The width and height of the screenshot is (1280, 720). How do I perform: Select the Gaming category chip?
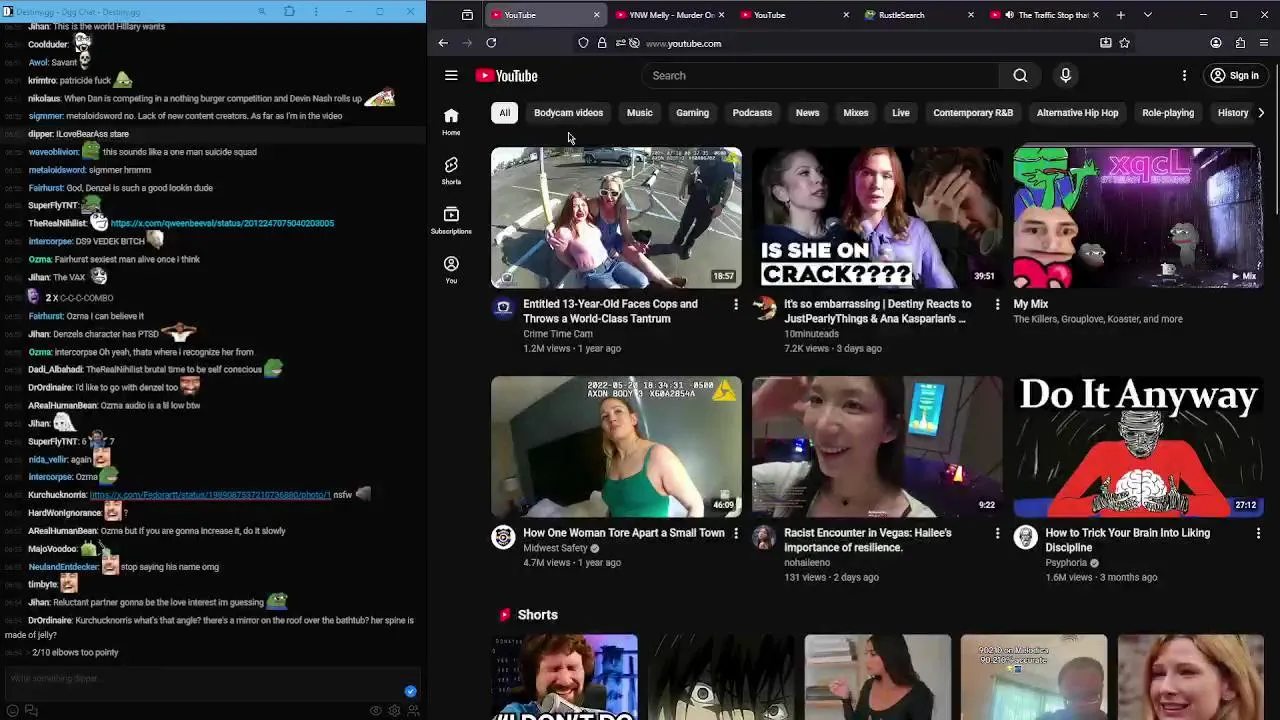click(692, 113)
